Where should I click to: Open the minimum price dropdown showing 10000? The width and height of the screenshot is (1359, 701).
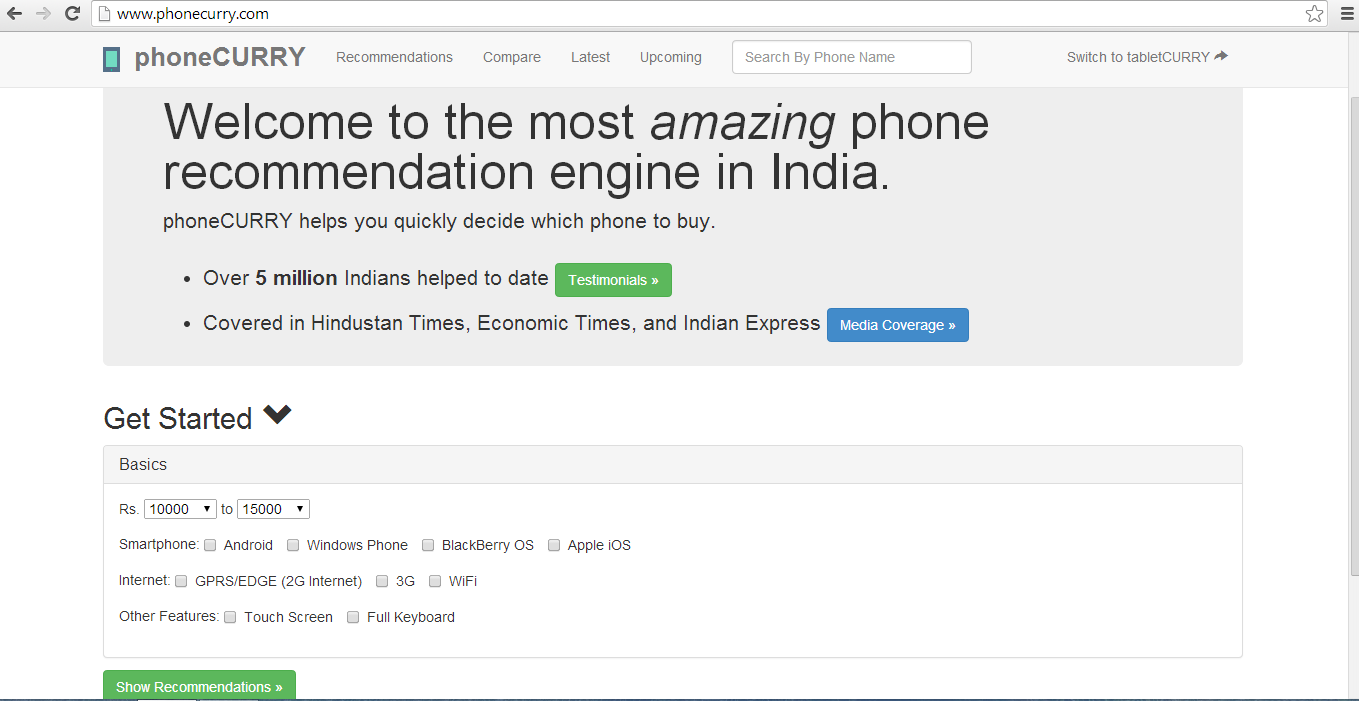[180, 509]
